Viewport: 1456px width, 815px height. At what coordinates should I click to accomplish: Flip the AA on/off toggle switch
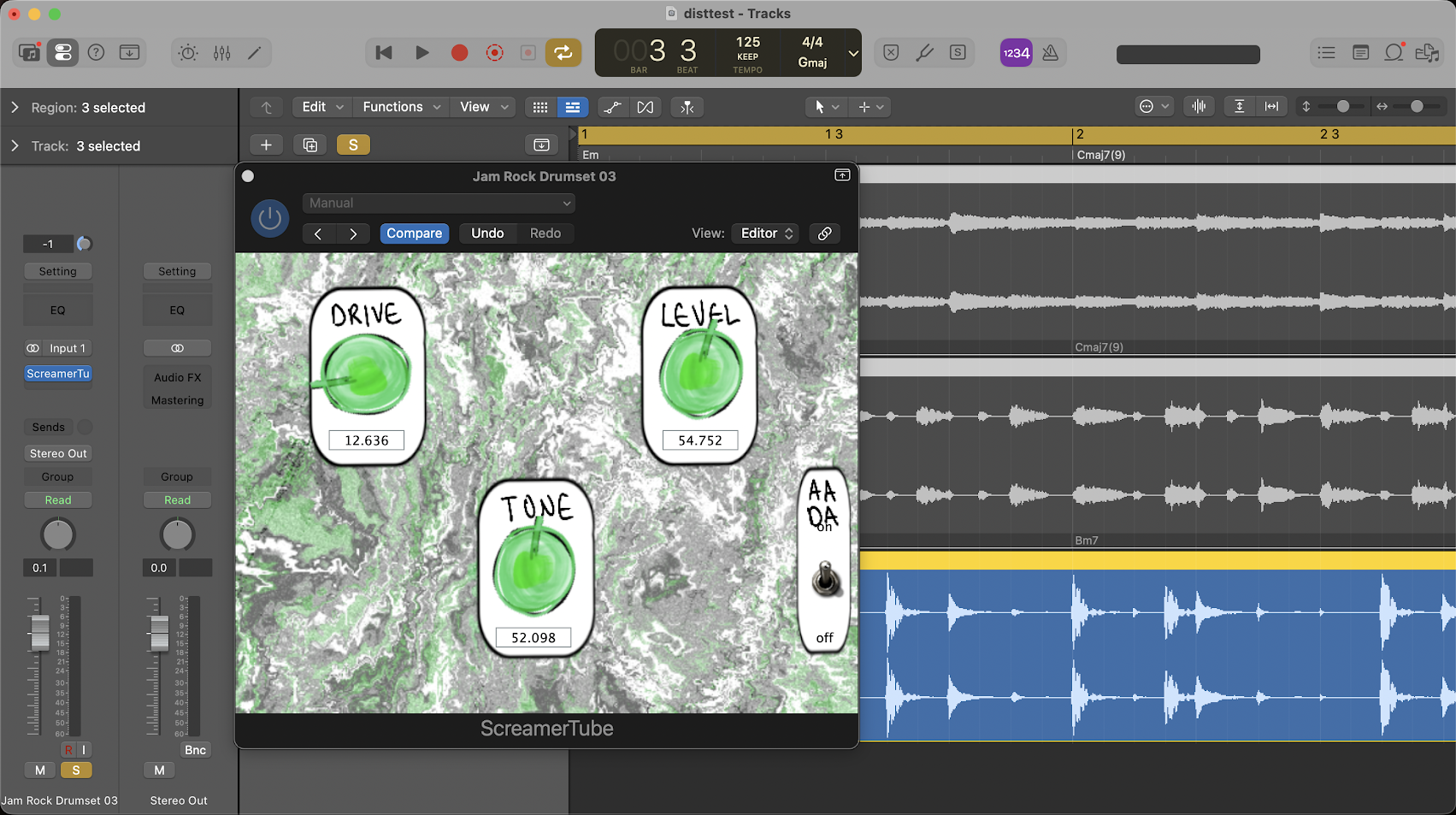(x=825, y=581)
